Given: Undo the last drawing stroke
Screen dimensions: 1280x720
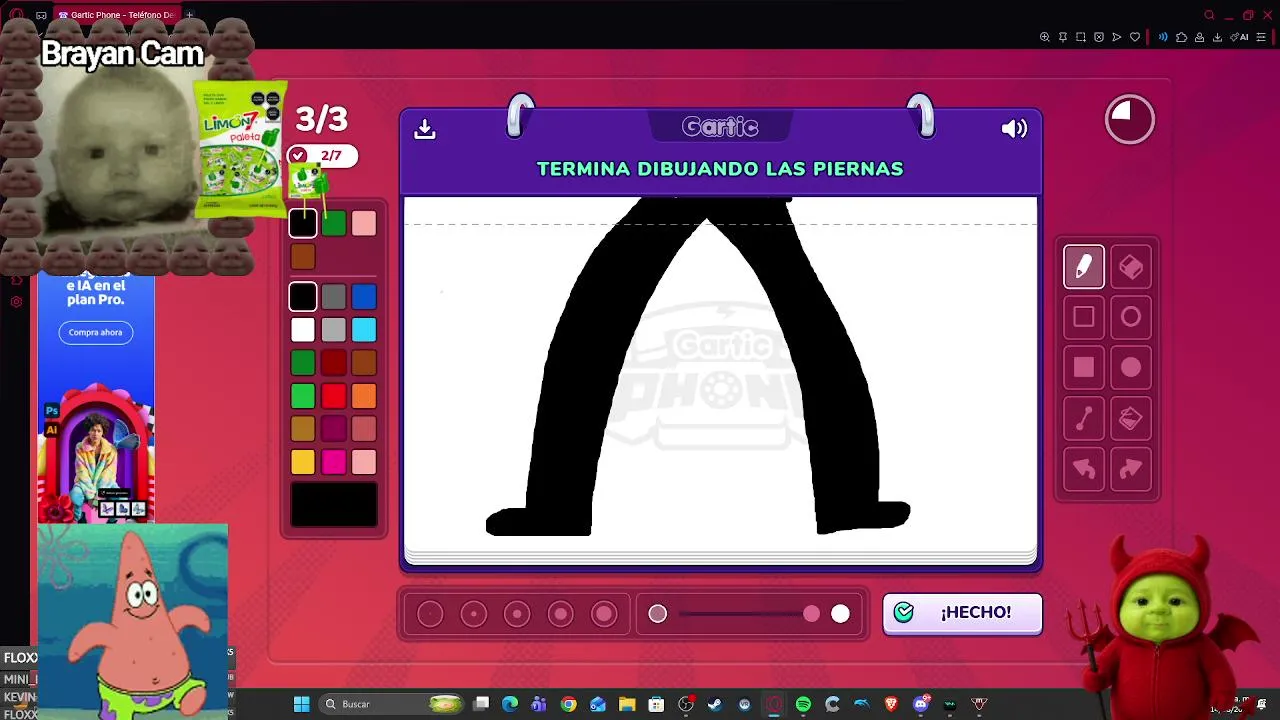Looking at the screenshot, I should coord(1084,469).
